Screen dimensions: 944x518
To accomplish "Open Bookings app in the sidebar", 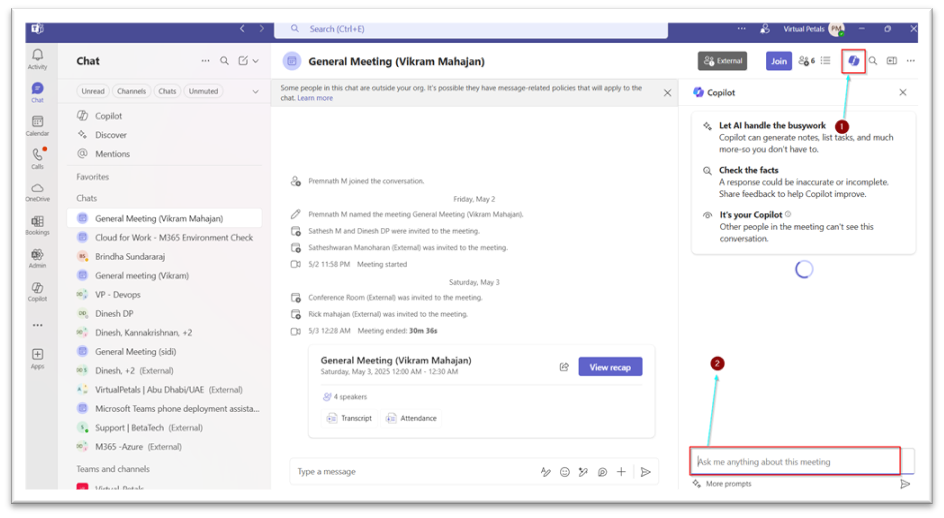I will [x=37, y=225].
